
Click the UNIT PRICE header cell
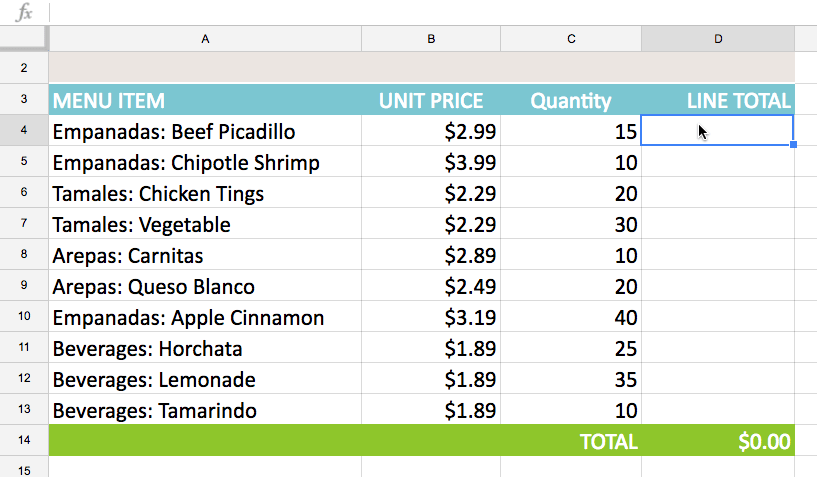(431, 100)
